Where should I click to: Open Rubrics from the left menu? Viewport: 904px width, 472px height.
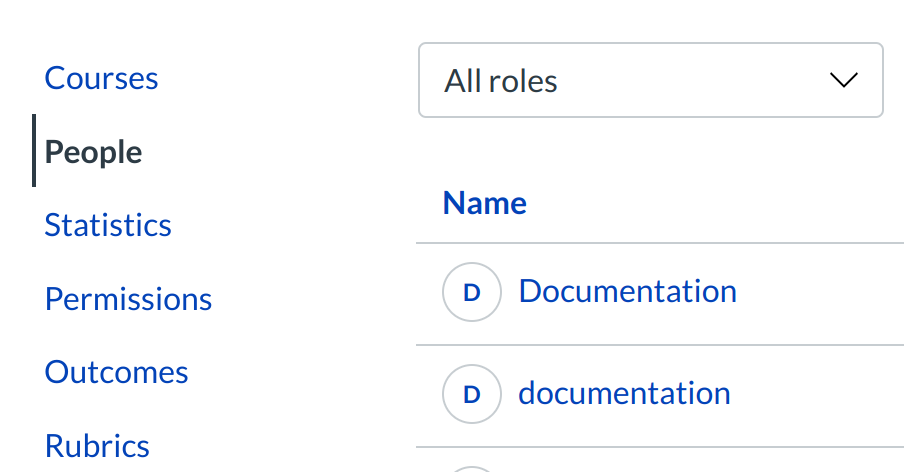[x=97, y=445]
